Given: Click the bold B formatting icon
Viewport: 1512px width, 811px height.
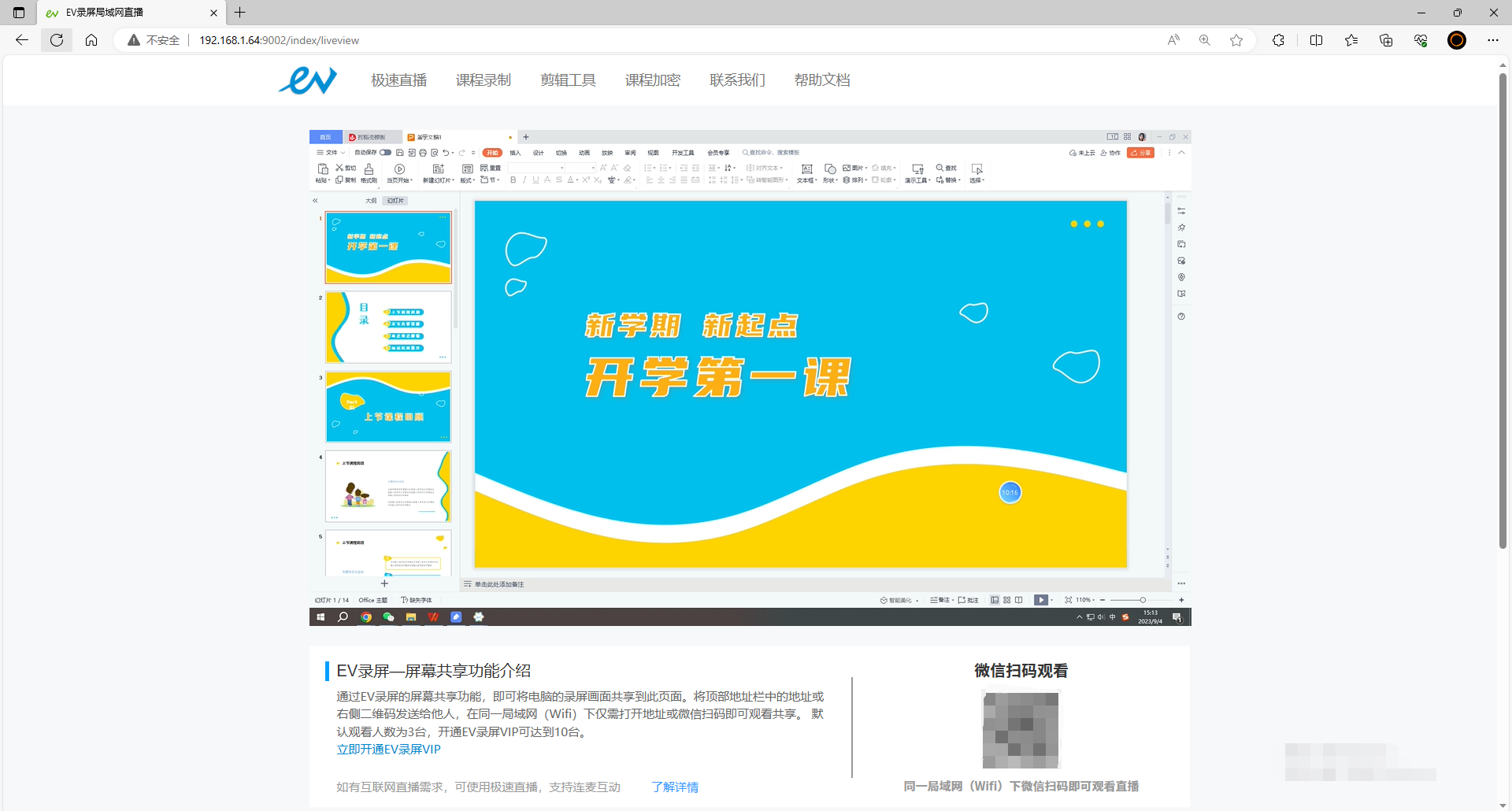Looking at the screenshot, I should pyautogui.click(x=513, y=180).
